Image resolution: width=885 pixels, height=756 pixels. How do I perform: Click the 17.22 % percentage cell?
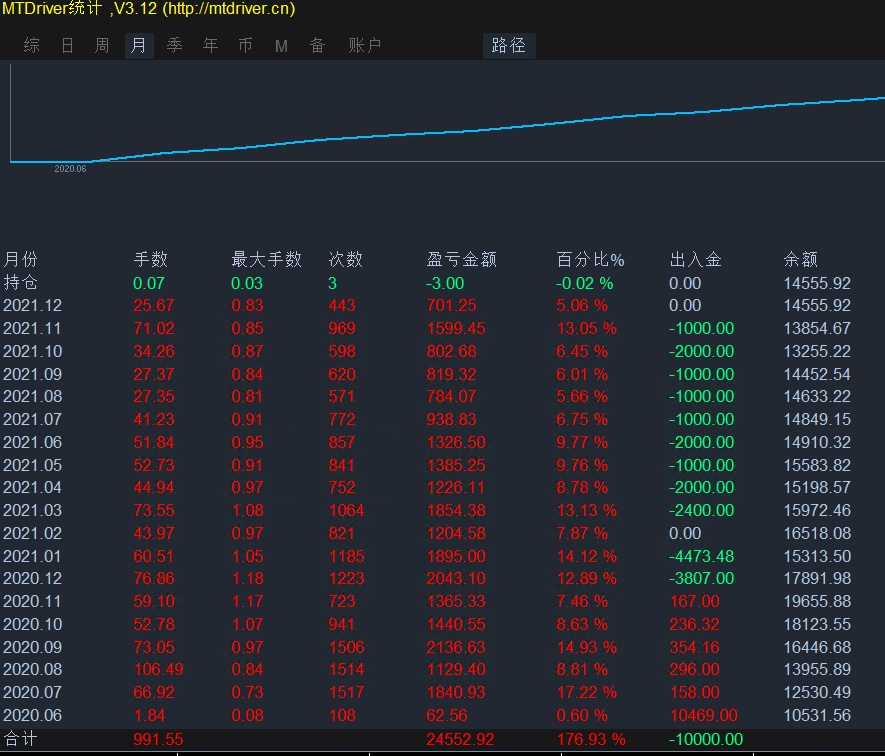click(587, 692)
